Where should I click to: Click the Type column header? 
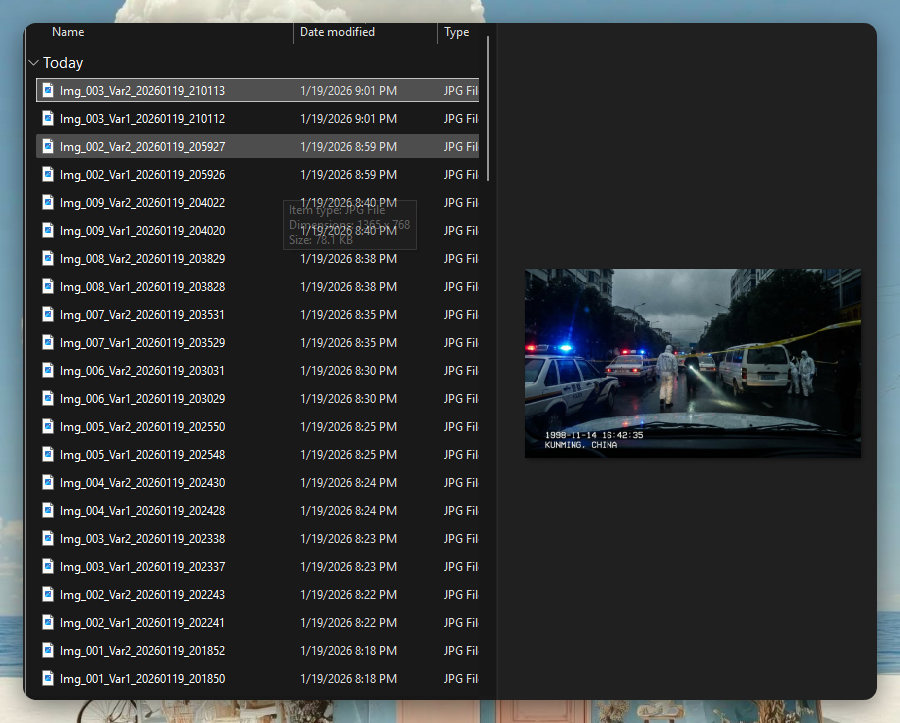coord(457,32)
